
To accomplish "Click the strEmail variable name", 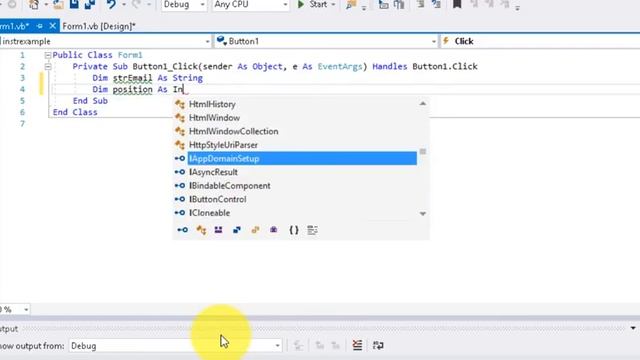I will click(132, 78).
